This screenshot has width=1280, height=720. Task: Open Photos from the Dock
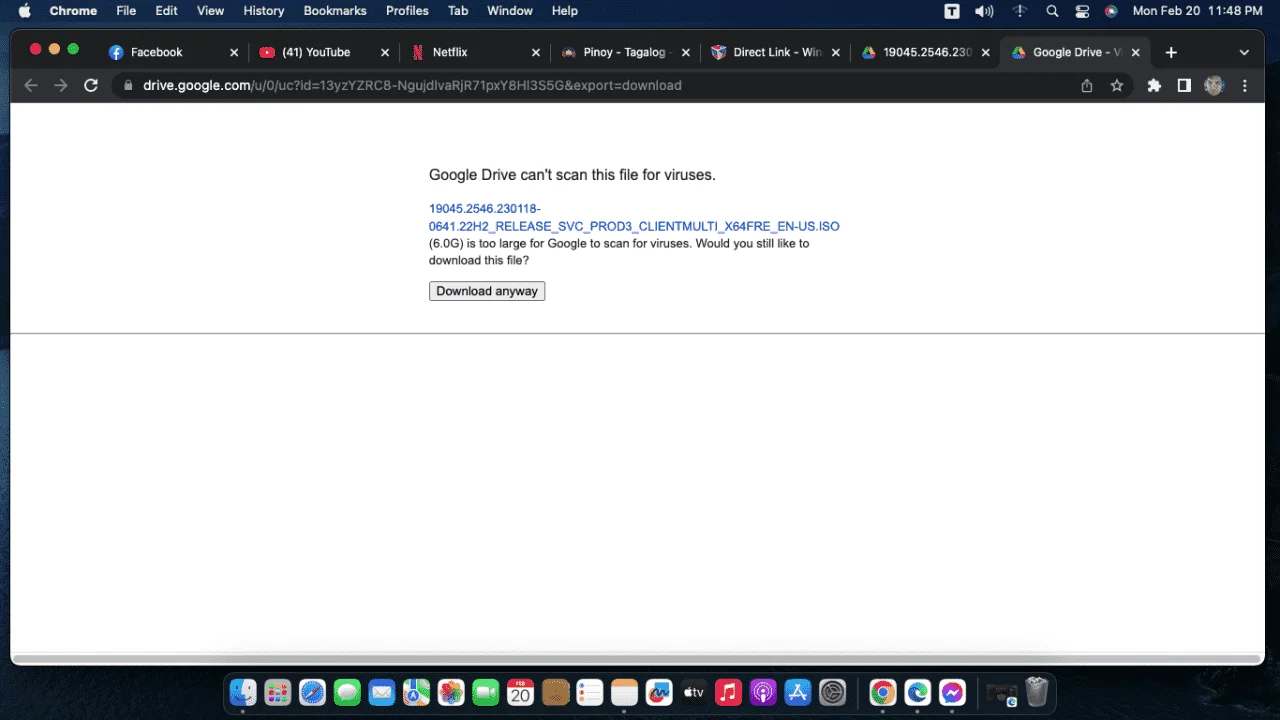pyautogui.click(x=451, y=692)
